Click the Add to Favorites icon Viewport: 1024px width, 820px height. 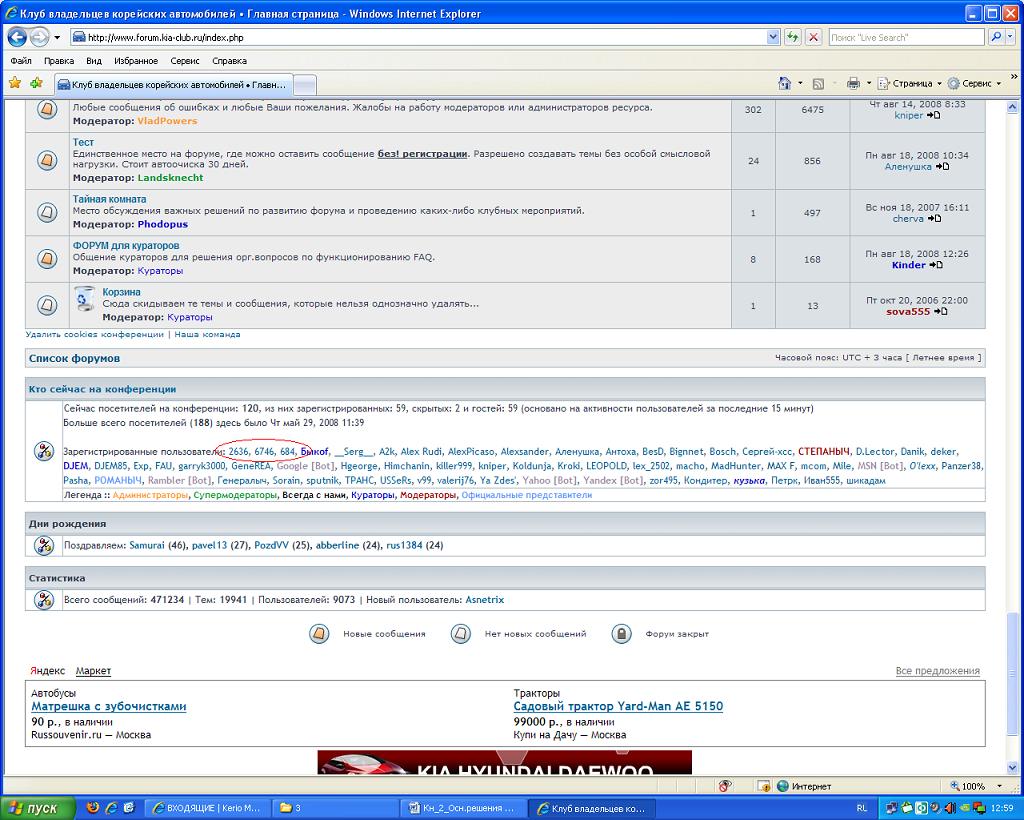(x=37, y=83)
